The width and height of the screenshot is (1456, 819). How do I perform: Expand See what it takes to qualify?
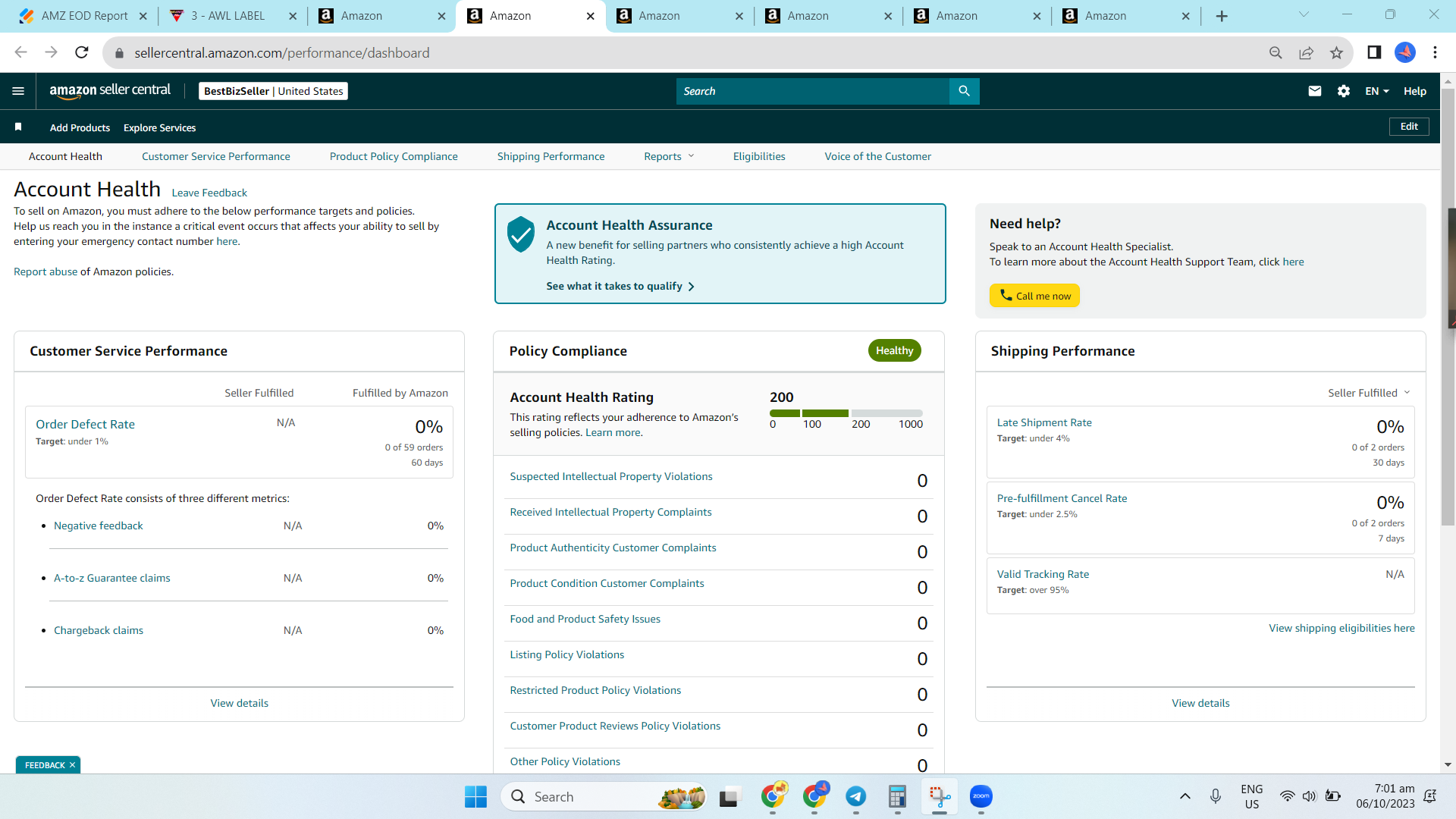tap(620, 286)
